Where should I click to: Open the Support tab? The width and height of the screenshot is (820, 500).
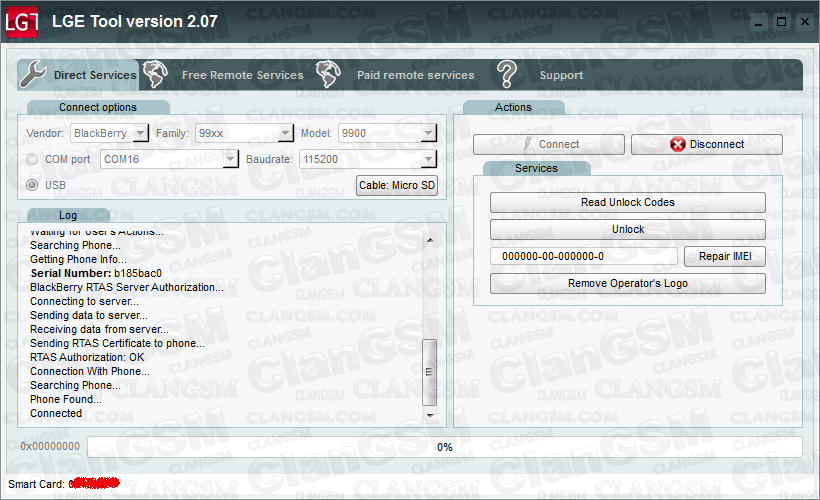pos(561,75)
